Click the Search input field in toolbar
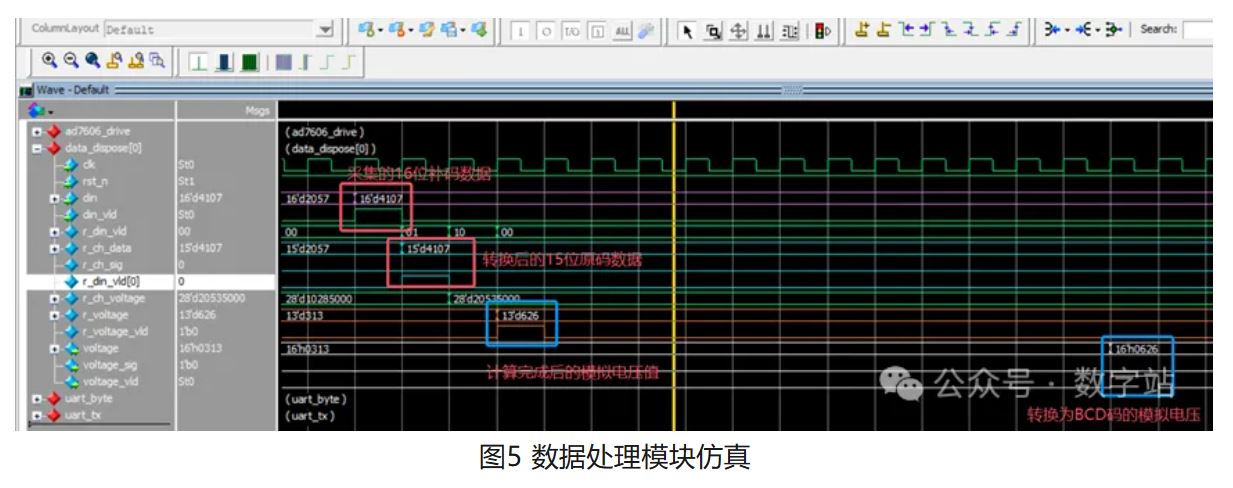The image size is (1233, 488). coord(1197,29)
